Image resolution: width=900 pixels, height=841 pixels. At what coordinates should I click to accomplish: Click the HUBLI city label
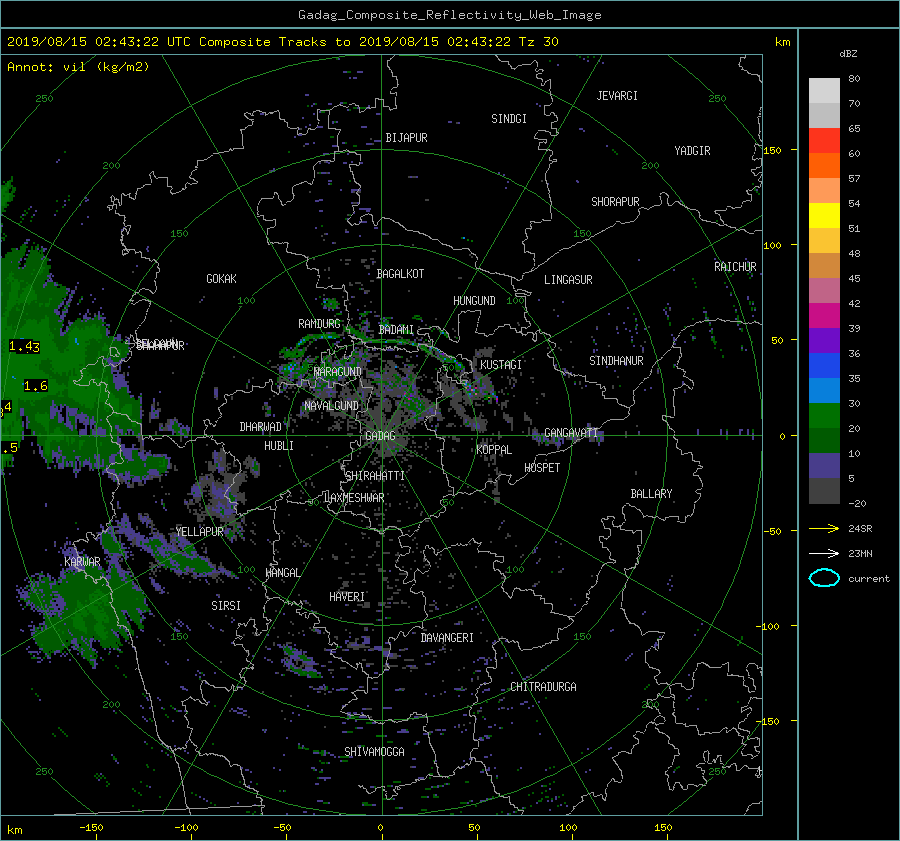(278, 445)
